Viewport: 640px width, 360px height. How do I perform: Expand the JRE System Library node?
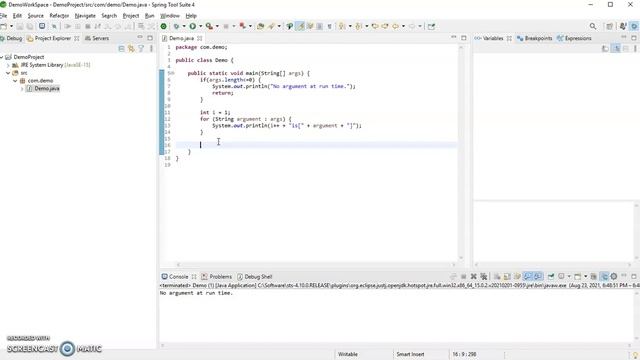8,65
